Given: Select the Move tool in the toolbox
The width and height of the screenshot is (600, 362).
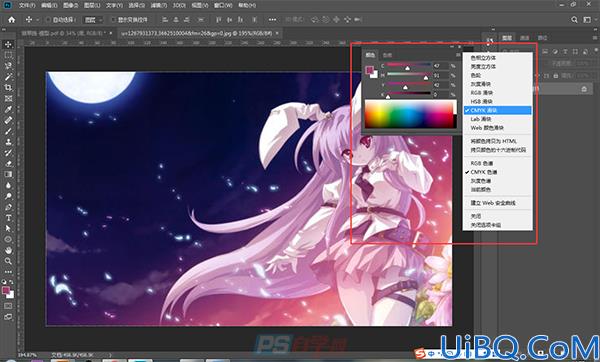Looking at the screenshot, I should (x=8, y=44).
